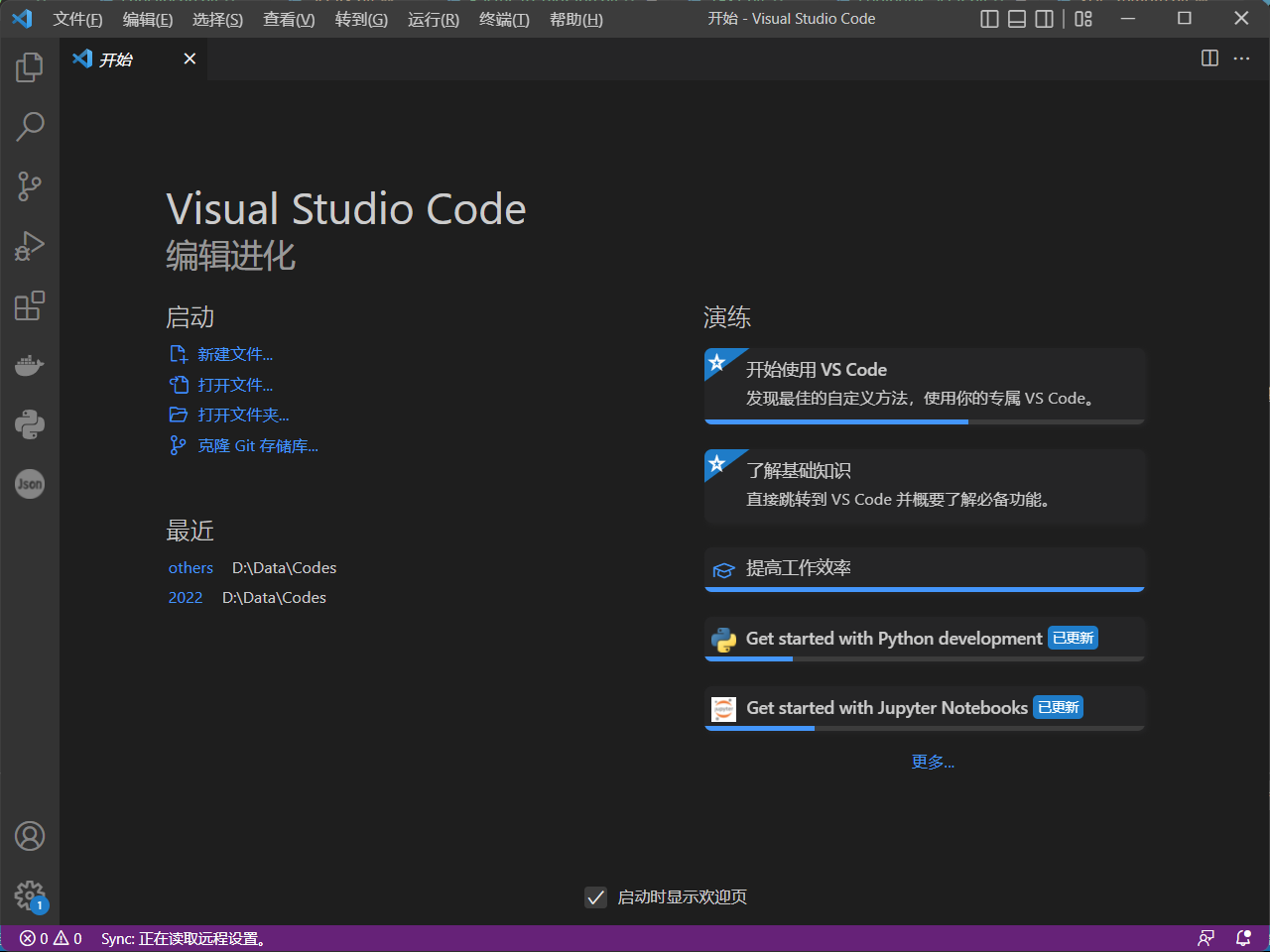
Task: Open the 提高工作效率 walkthrough
Action: pyautogui.click(x=925, y=569)
